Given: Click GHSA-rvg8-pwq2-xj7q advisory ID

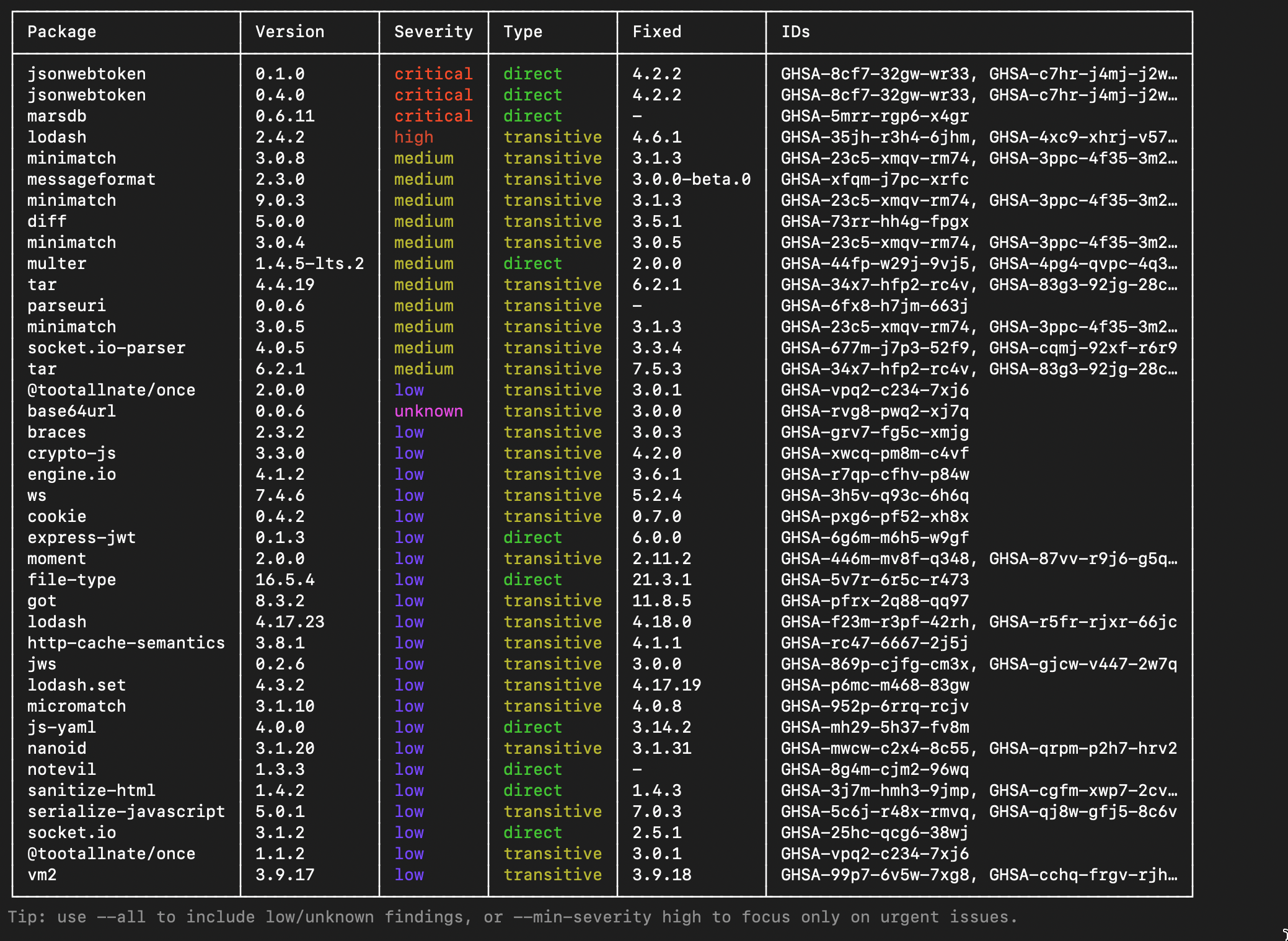Looking at the screenshot, I should click(875, 411).
